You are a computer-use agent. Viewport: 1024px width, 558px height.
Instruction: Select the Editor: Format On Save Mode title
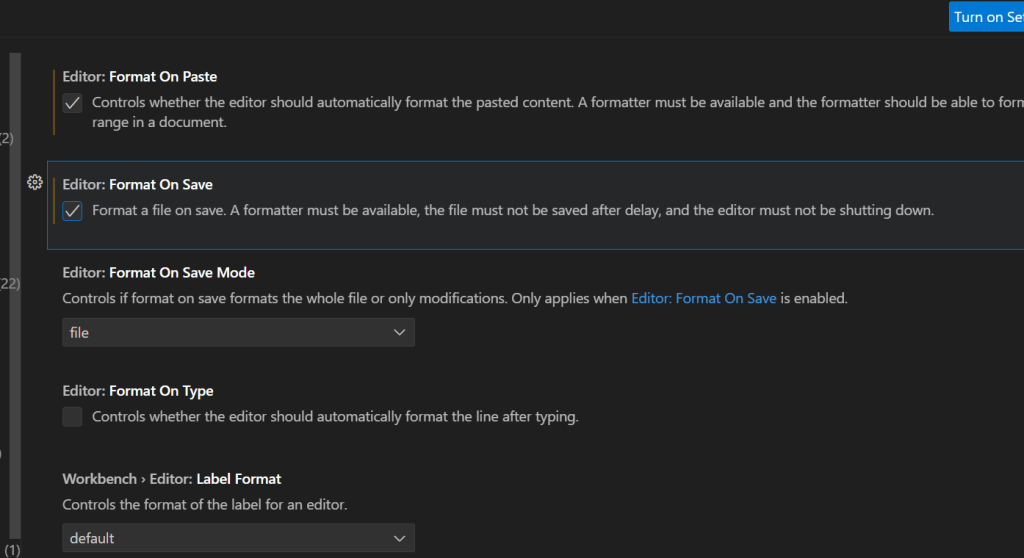[158, 272]
